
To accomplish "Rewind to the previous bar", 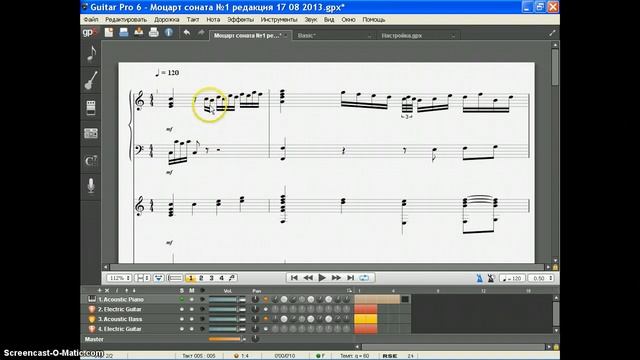I will pos(308,278).
